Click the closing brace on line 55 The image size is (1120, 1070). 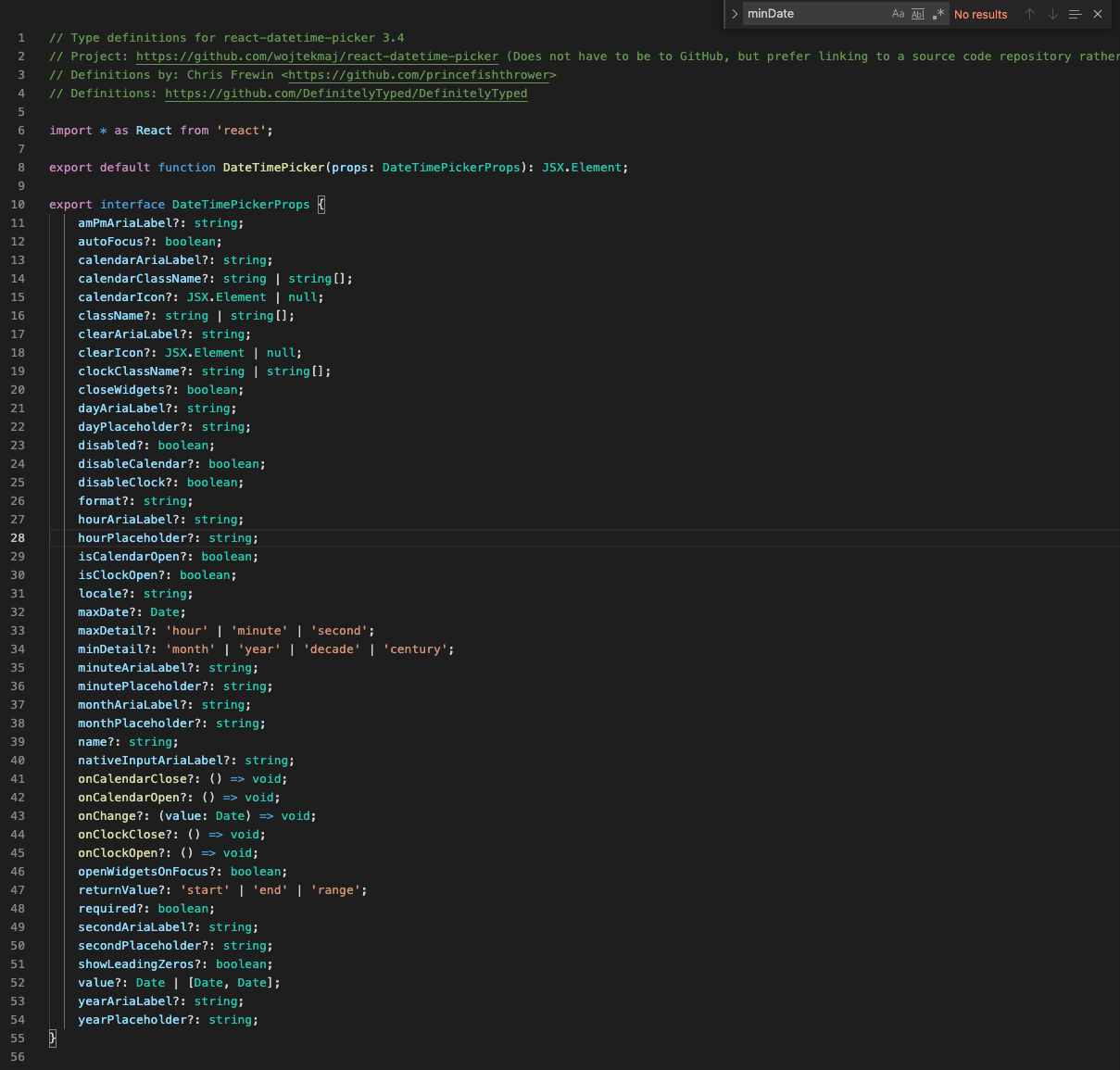tap(53, 1039)
